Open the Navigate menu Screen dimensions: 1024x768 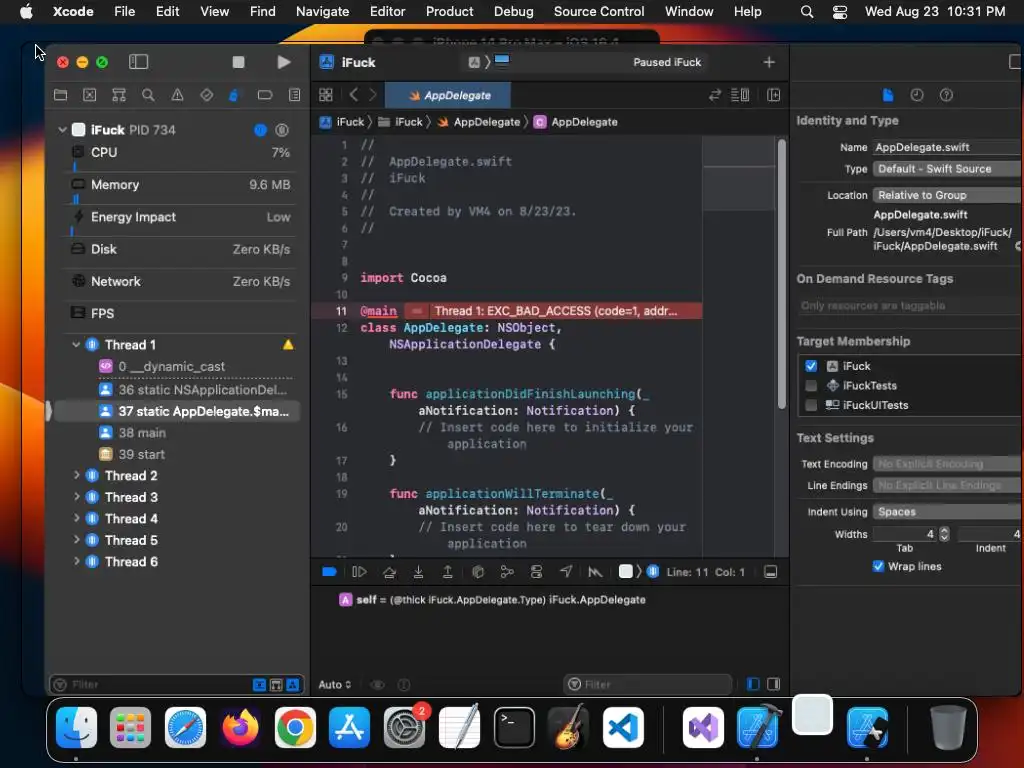pyautogui.click(x=323, y=11)
